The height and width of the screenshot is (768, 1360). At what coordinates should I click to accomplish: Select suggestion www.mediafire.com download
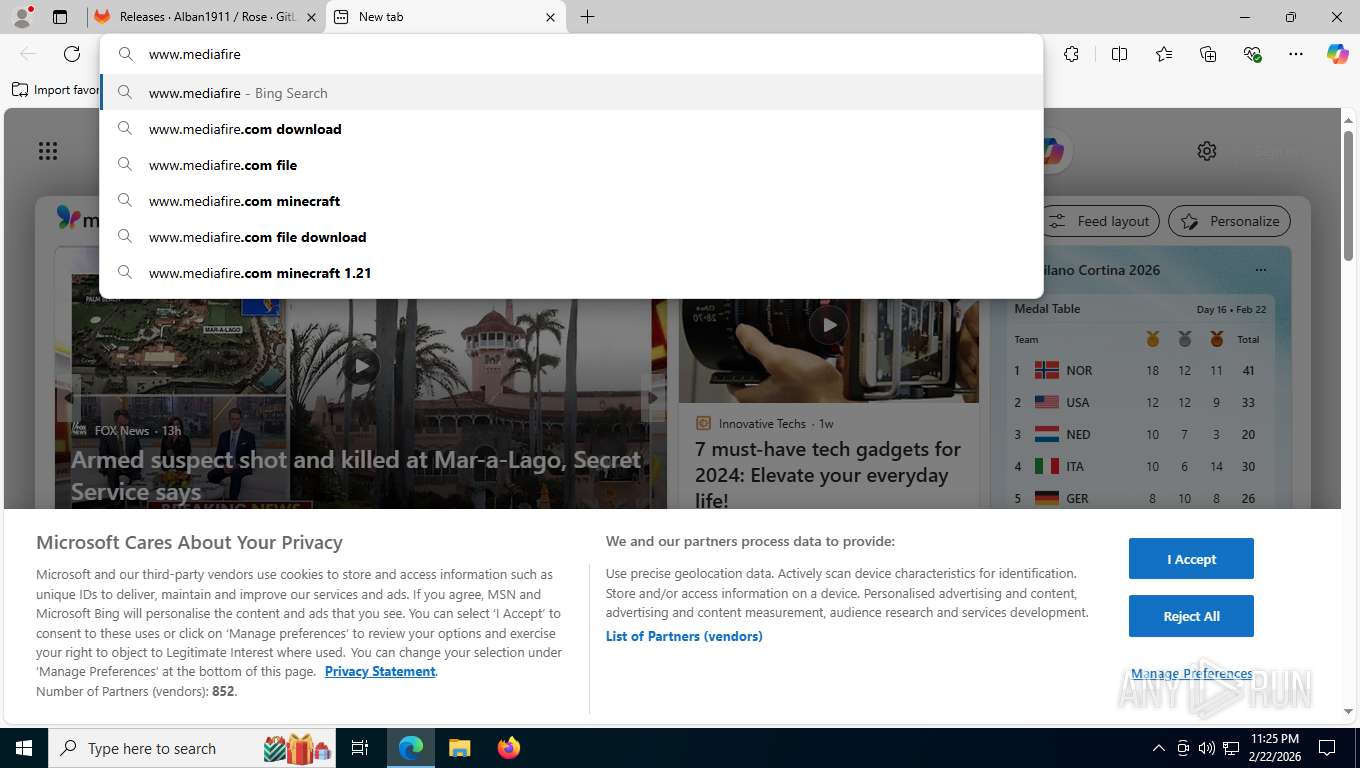(x=572, y=129)
